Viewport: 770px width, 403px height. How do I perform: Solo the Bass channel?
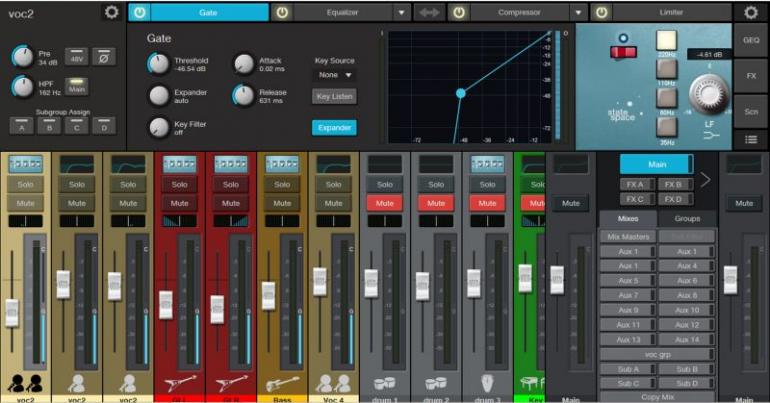(282, 185)
